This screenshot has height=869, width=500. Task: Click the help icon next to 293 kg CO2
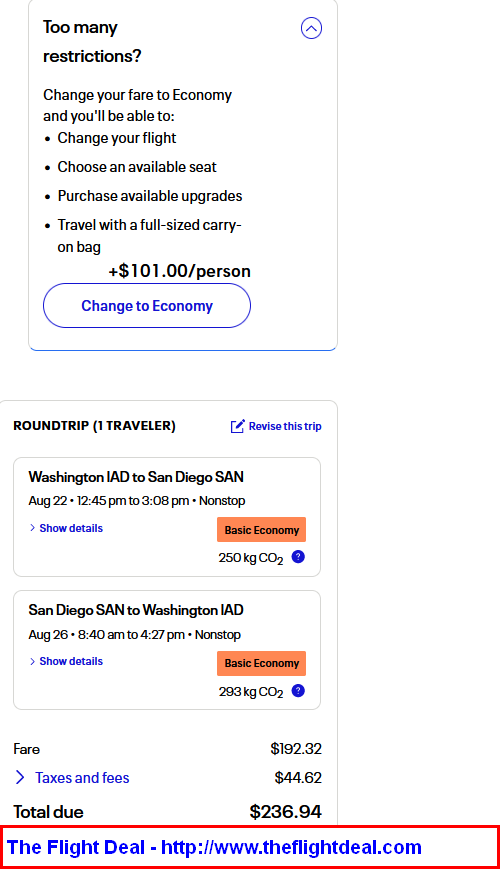298,691
